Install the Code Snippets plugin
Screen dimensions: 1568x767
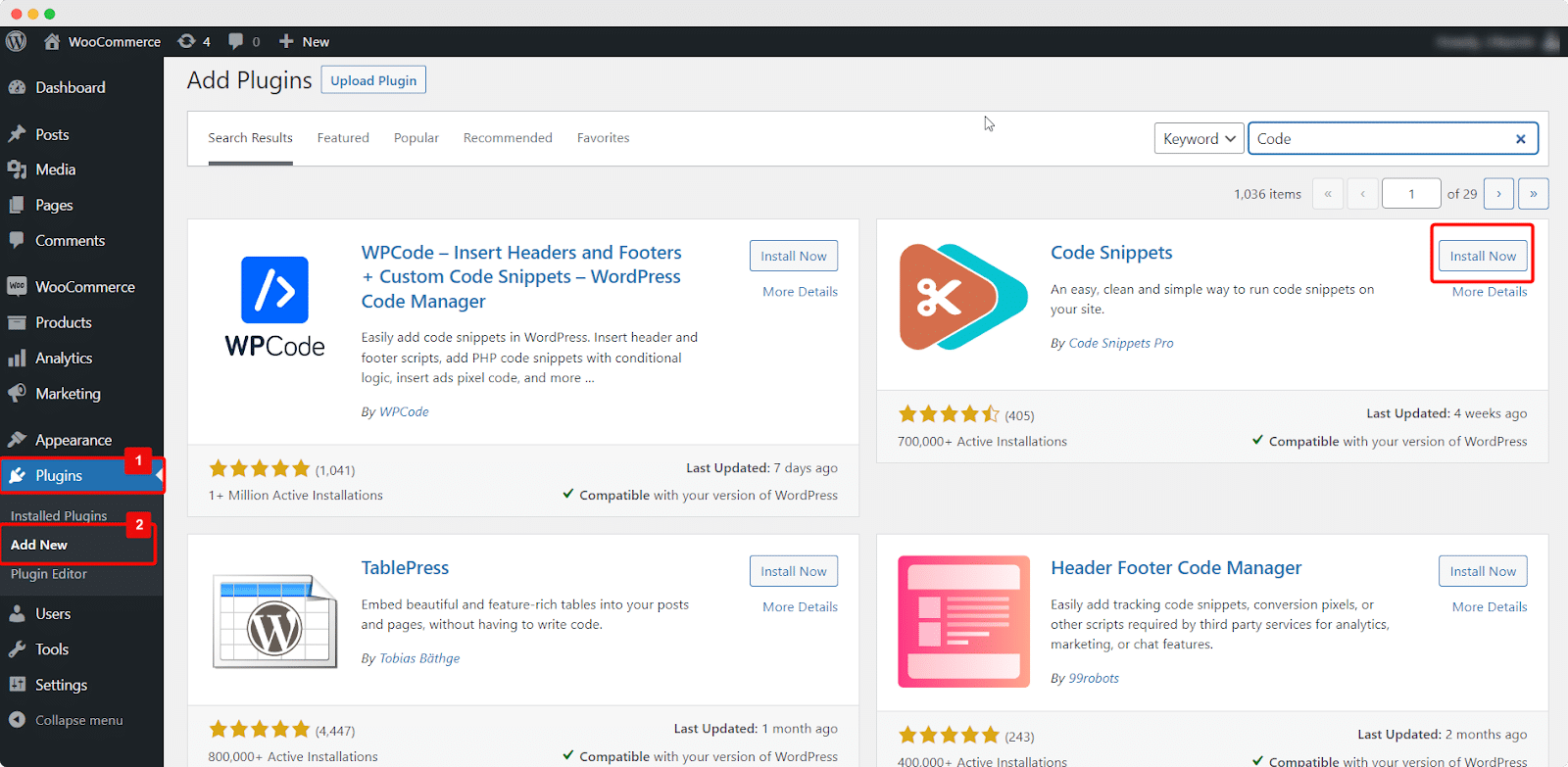pos(1483,256)
